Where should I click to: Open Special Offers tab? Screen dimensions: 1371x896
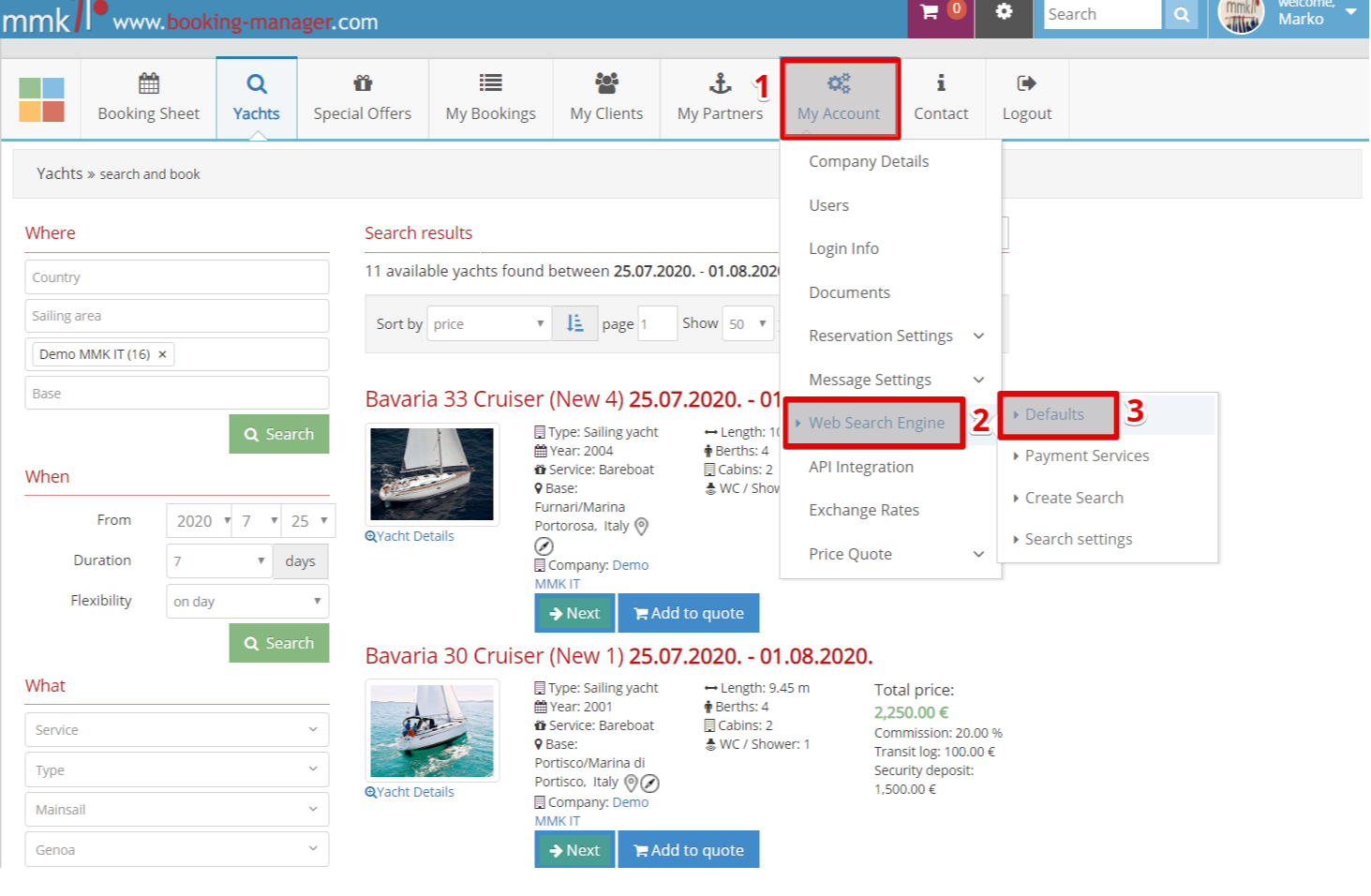pos(363,98)
